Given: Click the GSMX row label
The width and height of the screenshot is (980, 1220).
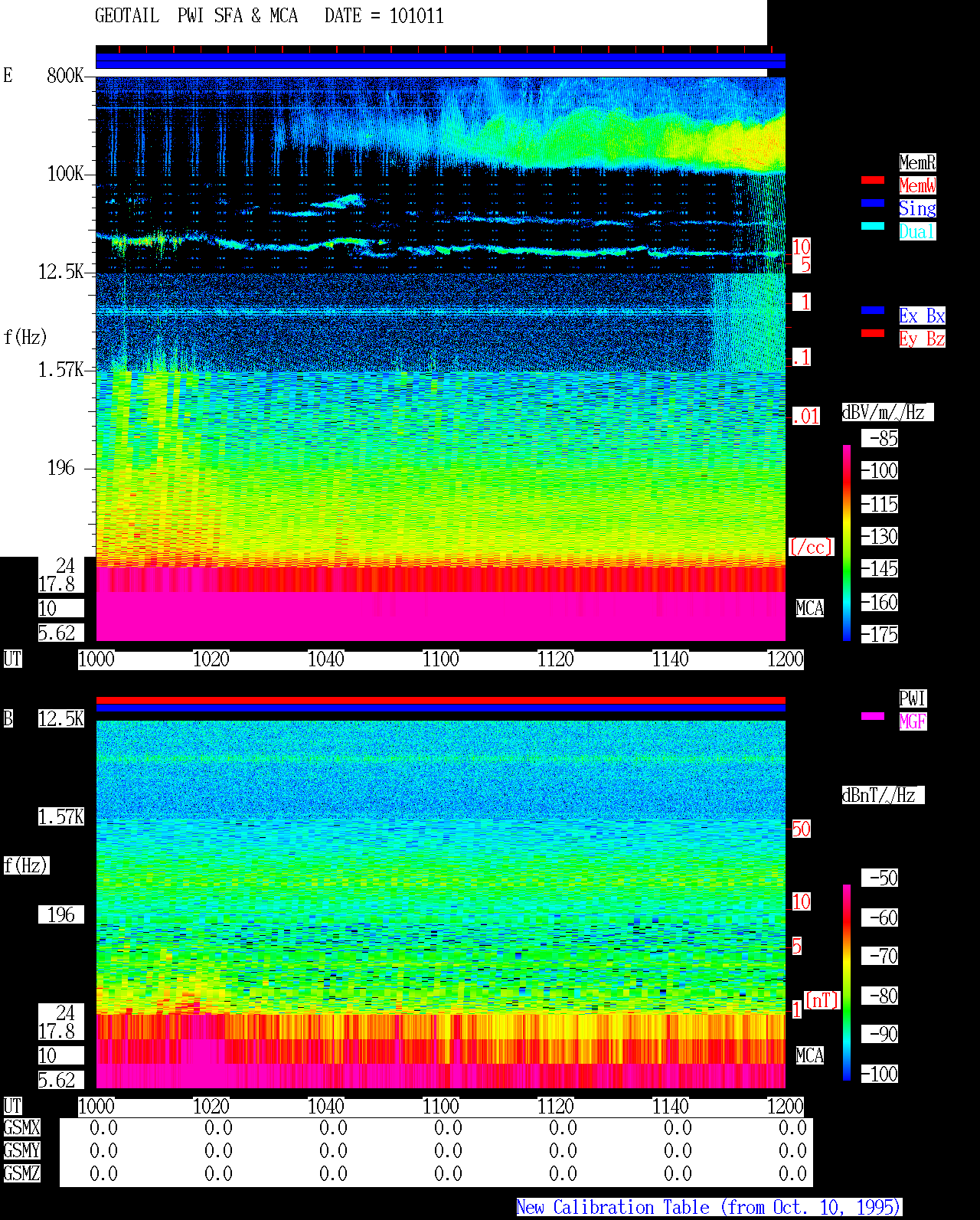Looking at the screenshot, I should (21, 1128).
